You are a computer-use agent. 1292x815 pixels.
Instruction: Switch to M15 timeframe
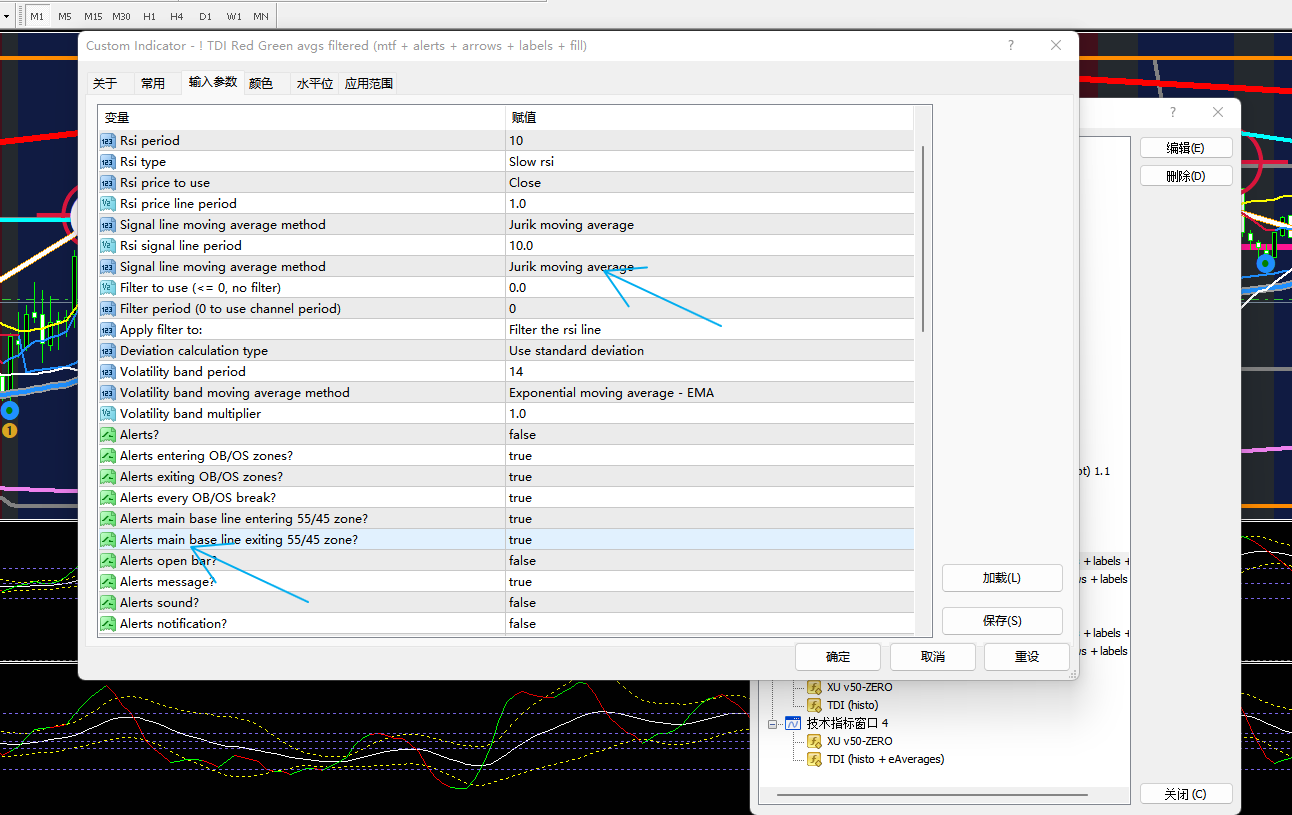[93, 16]
